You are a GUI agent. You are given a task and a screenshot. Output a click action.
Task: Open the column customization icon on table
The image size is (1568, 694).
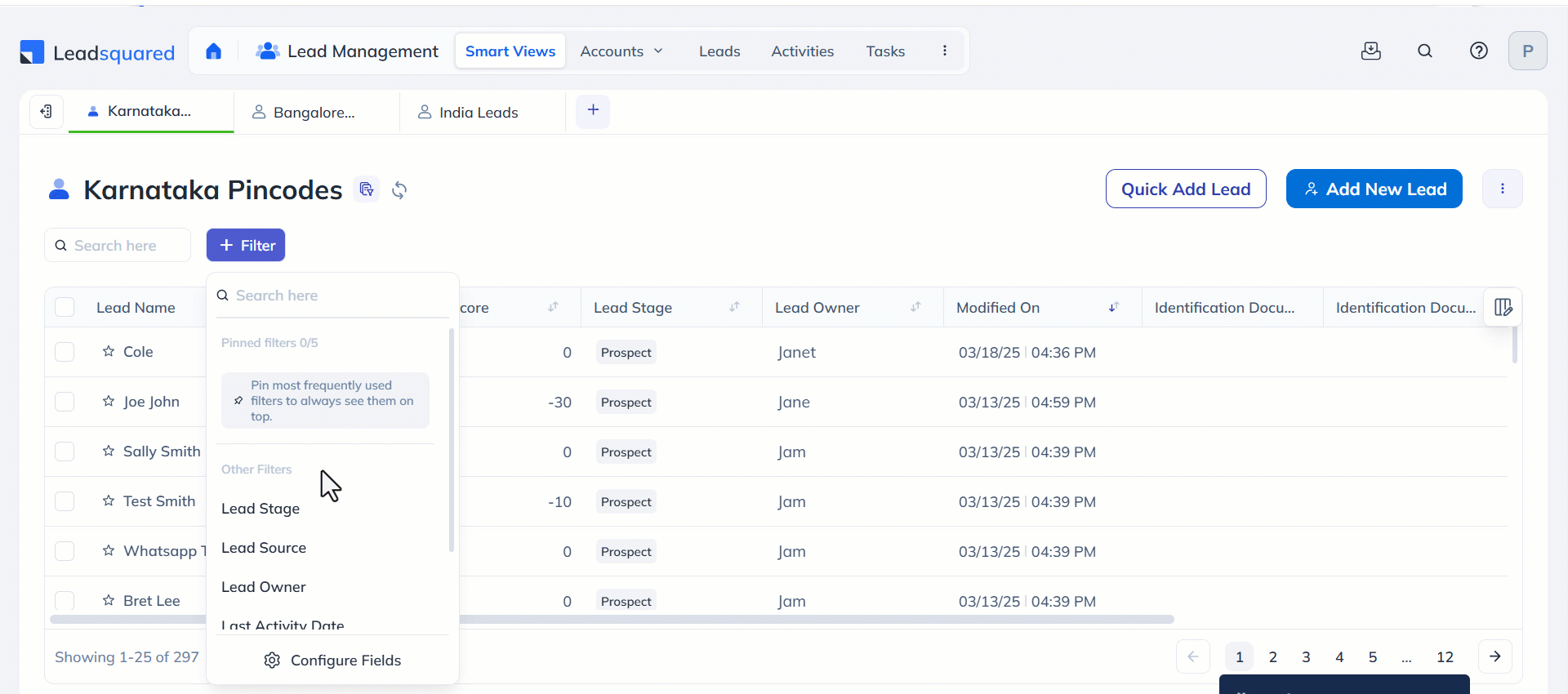pyautogui.click(x=1503, y=307)
